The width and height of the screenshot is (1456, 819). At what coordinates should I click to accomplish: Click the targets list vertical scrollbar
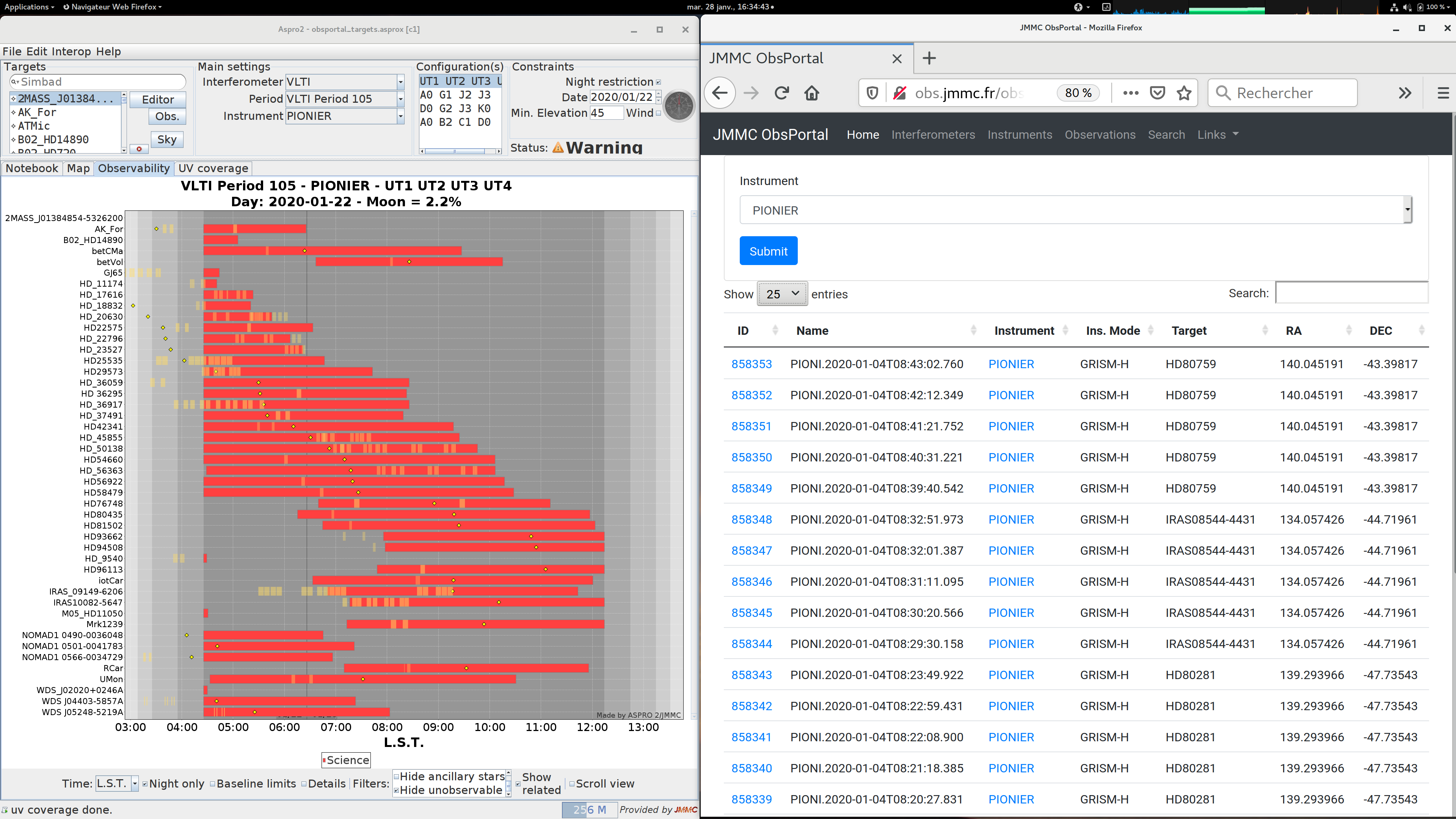click(x=124, y=122)
